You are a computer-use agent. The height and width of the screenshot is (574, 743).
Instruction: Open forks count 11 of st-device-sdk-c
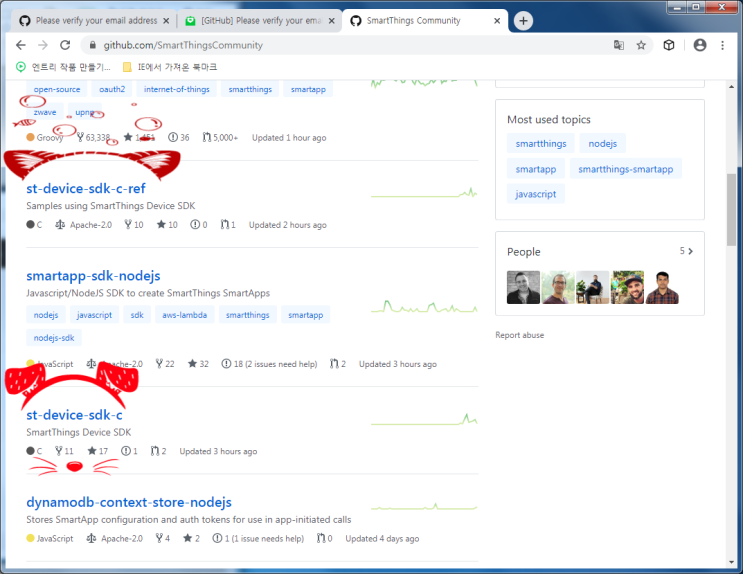(x=64, y=451)
